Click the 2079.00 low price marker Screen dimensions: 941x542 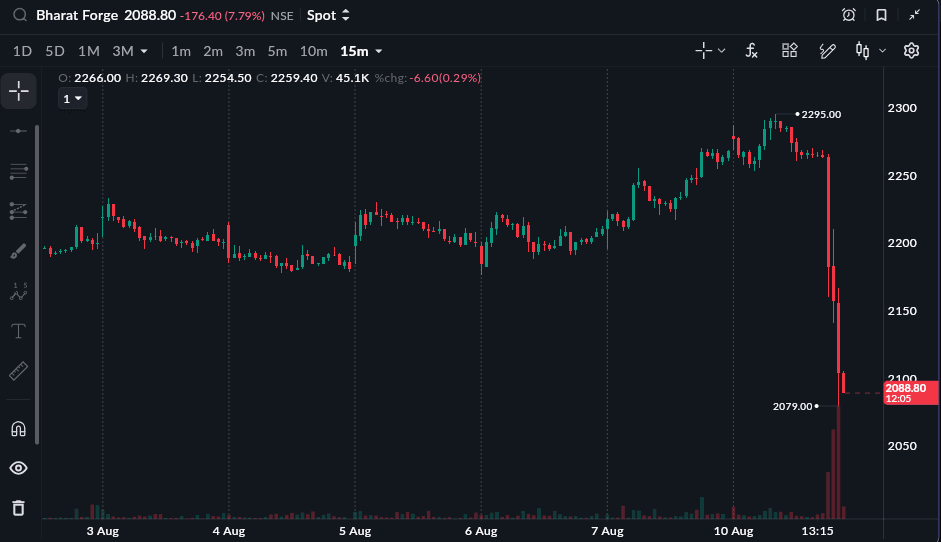792,406
